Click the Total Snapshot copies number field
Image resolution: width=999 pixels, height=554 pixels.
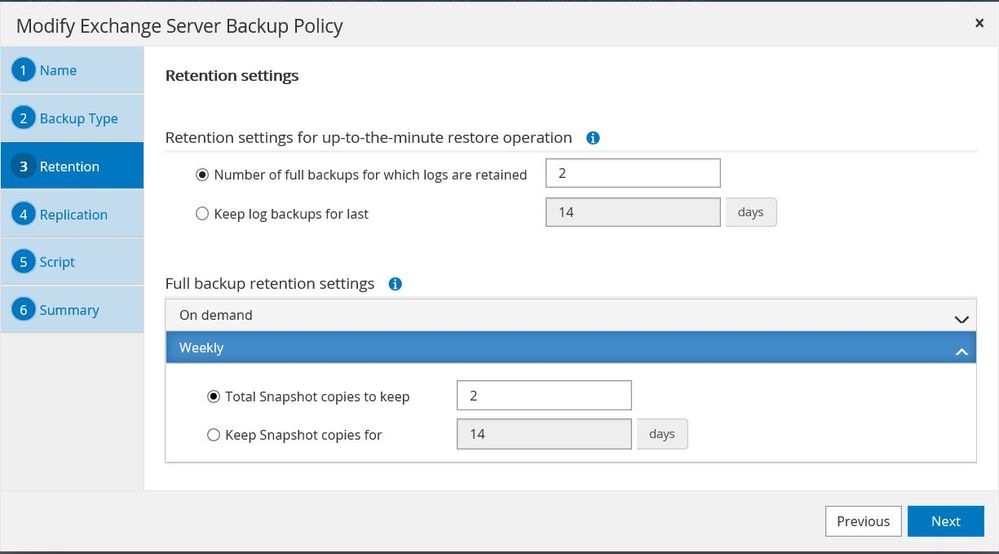[543, 395]
